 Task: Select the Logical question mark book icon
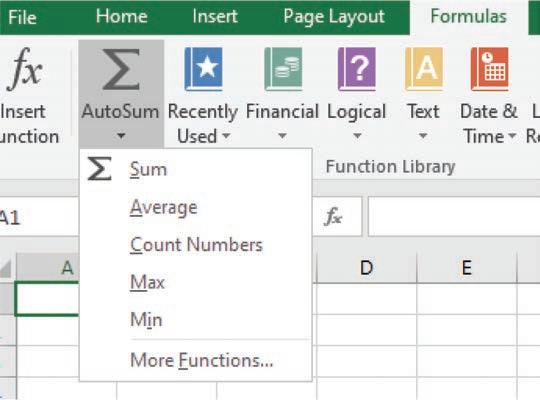[357, 69]
